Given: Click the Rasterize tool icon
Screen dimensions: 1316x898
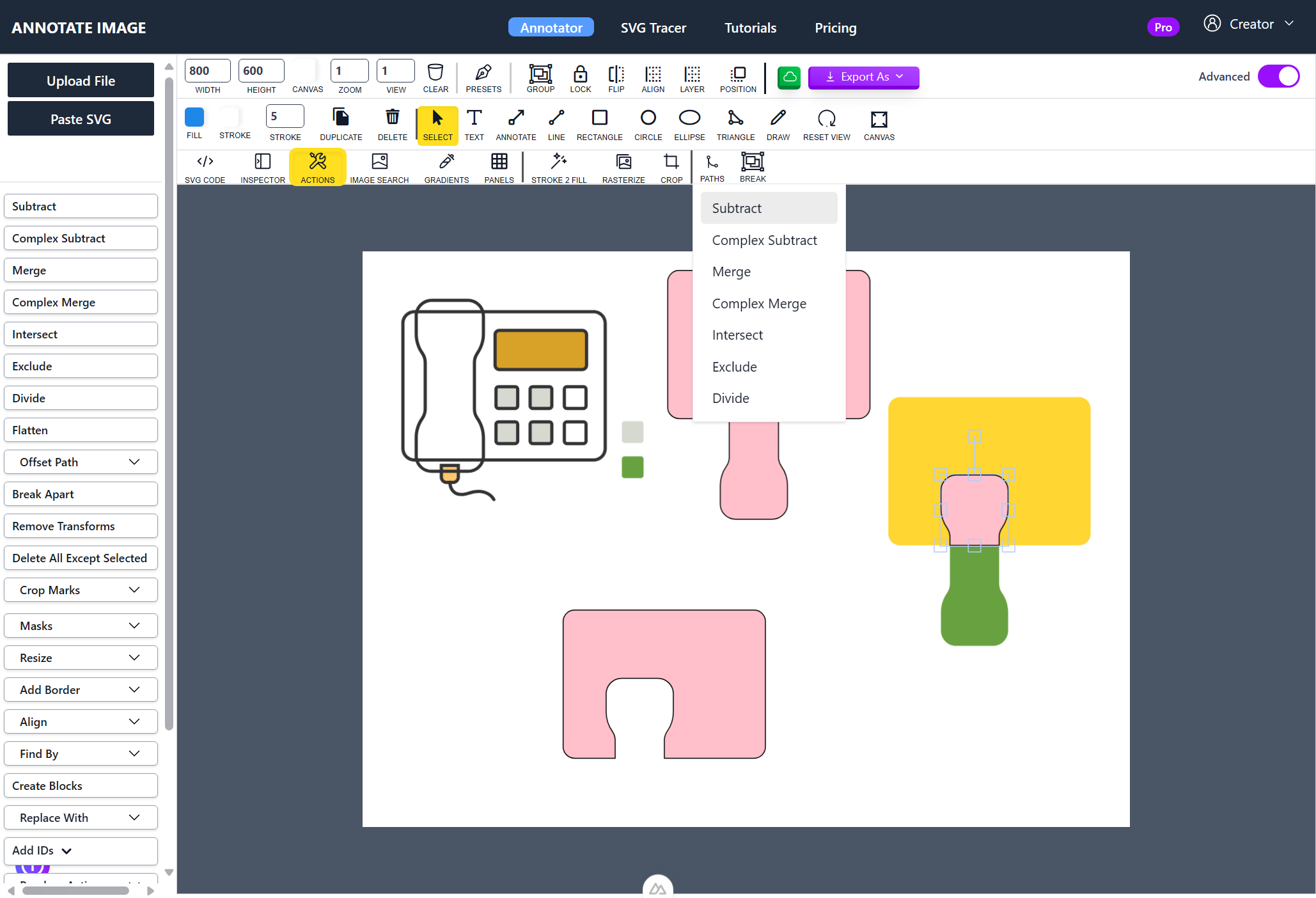Looking at the screenshot, I should pyautogui.click(x=623, y=161).
